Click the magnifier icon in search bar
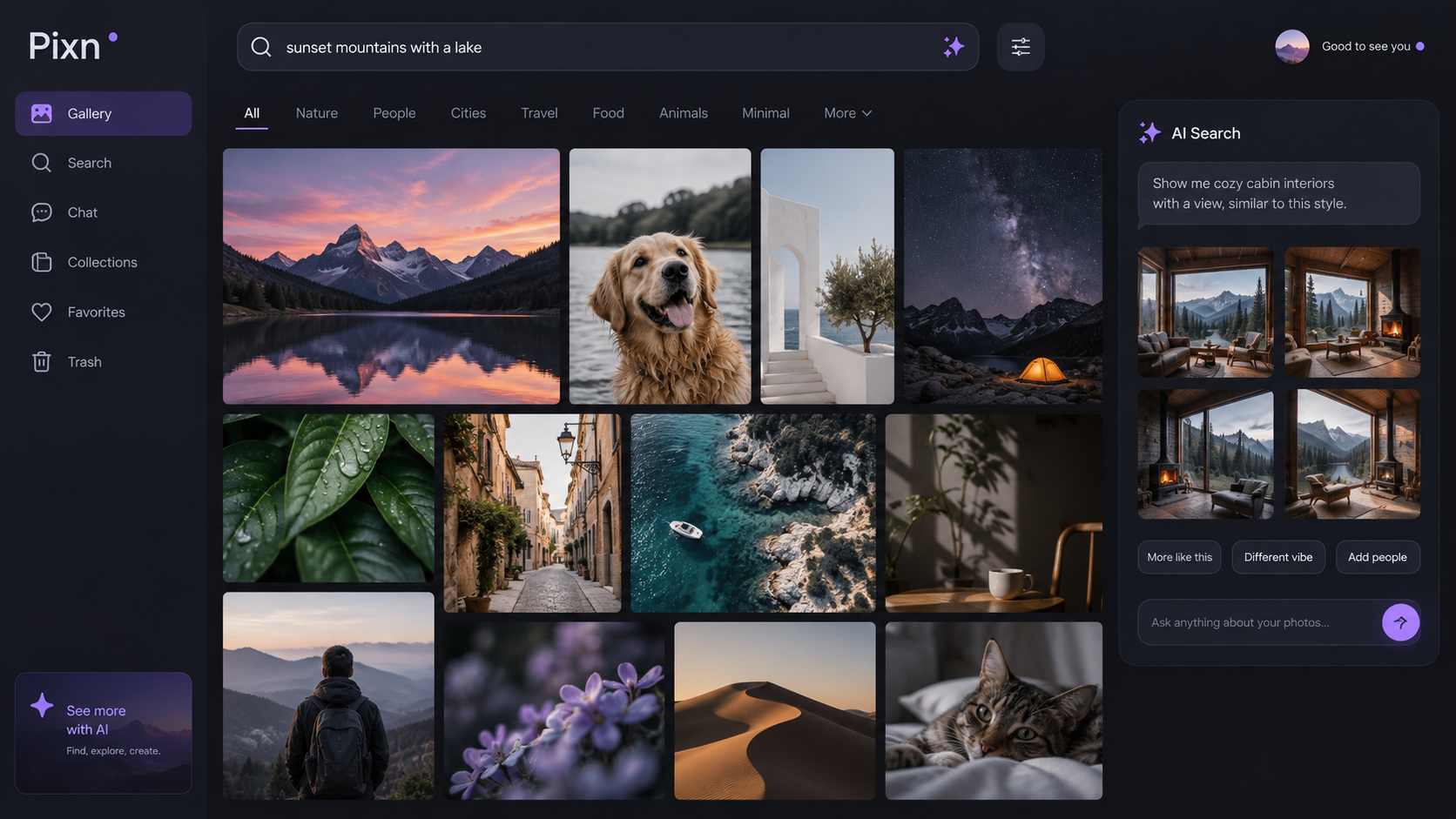Image resolution: width=1456 pixels, height=819 pixels. click(x=261, y=47)
